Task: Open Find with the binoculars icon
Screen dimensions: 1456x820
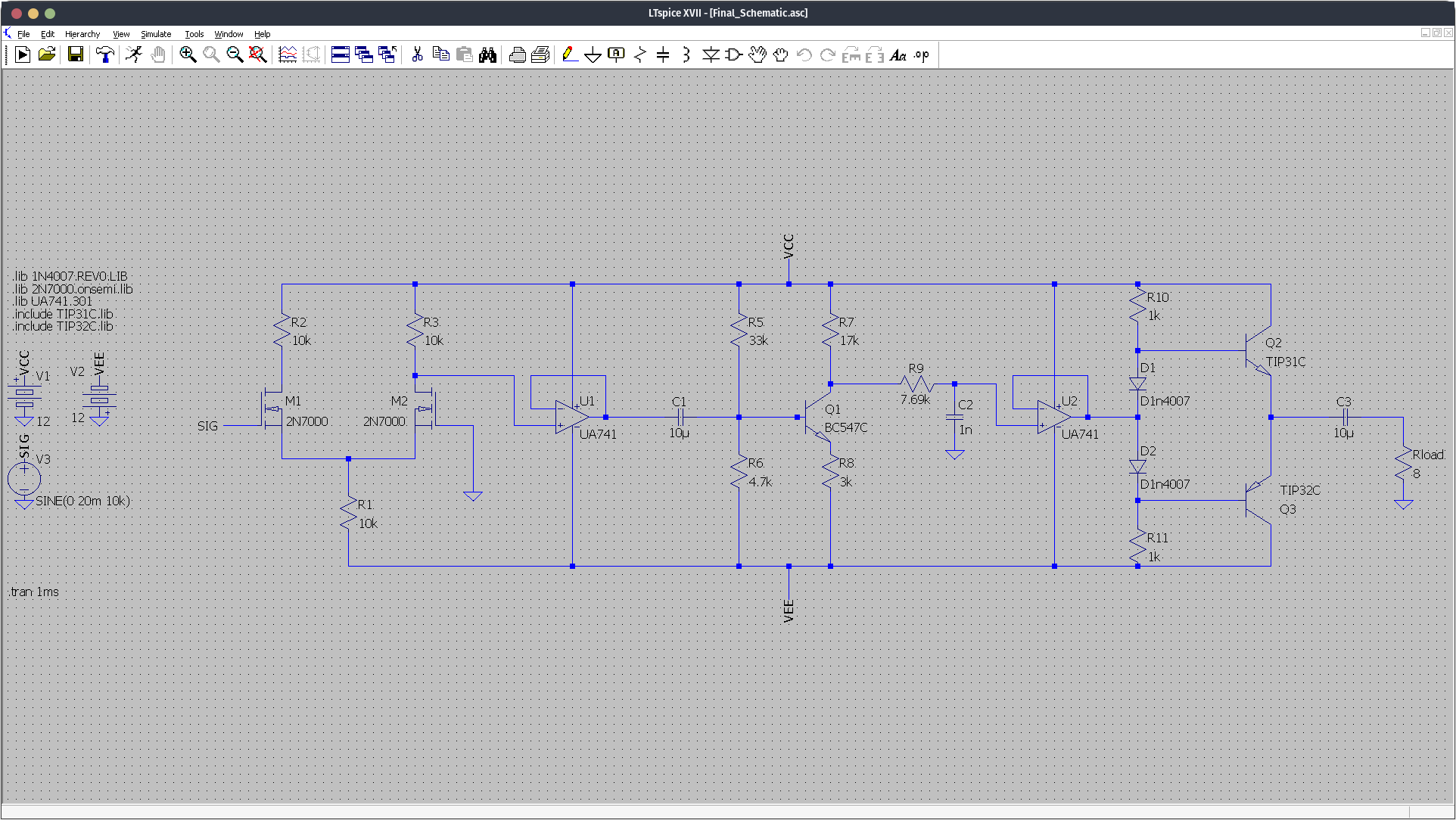Action: [x=488, y=54]
